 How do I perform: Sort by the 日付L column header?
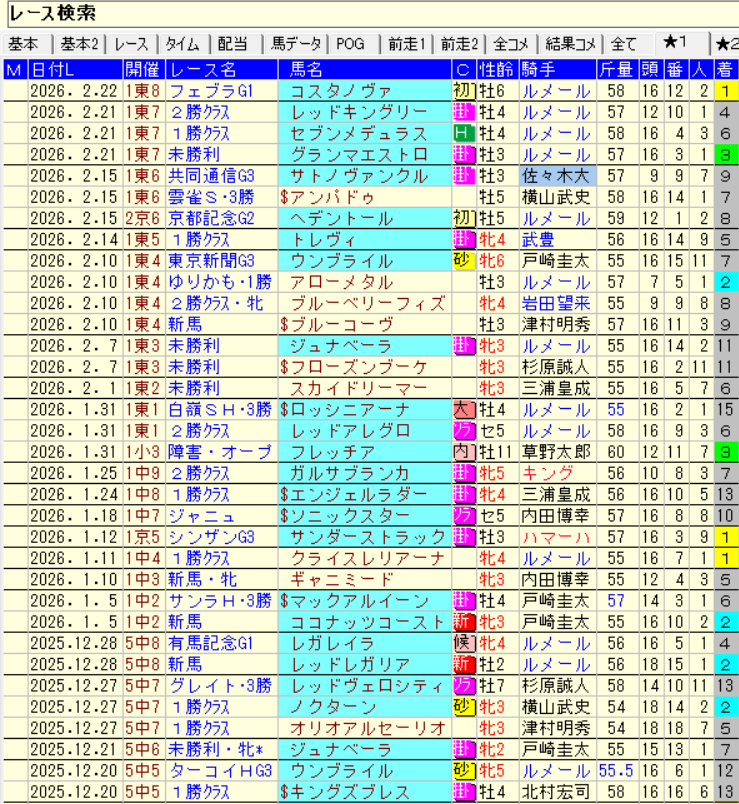tap(75, 70)
